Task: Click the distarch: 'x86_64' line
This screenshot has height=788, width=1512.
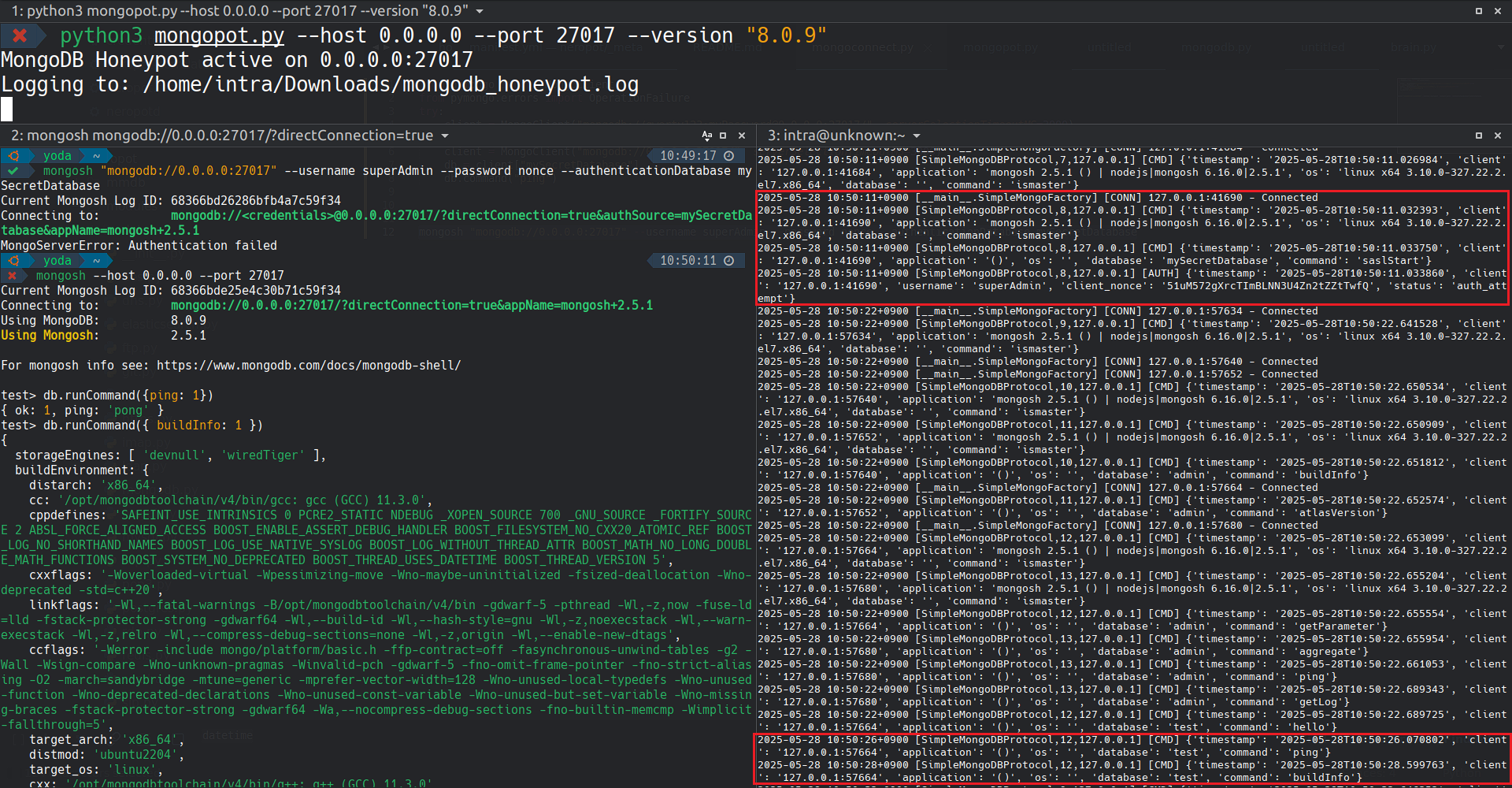Action: (96, 485)
